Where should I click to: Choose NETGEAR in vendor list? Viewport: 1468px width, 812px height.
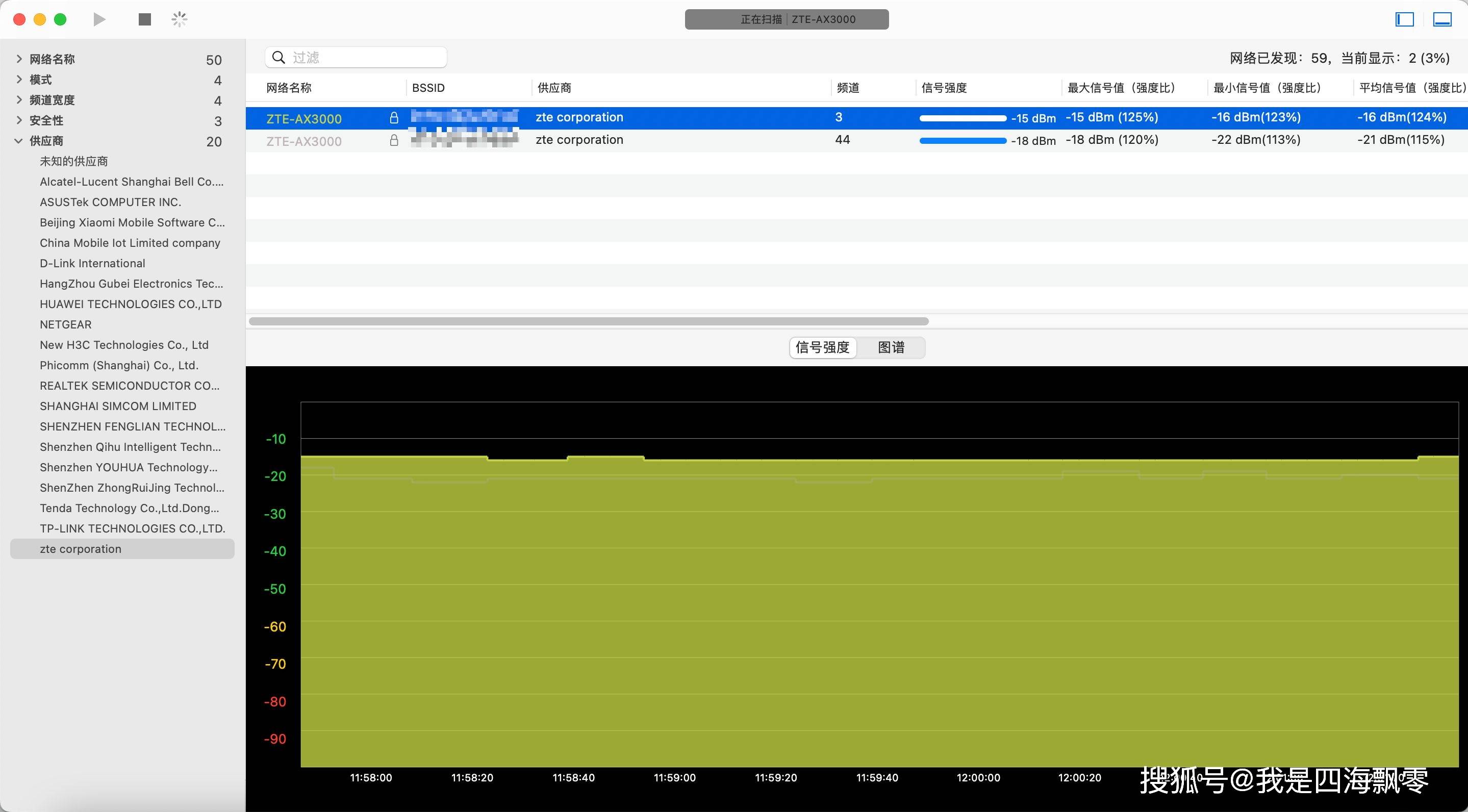click(x=65, y=325)
